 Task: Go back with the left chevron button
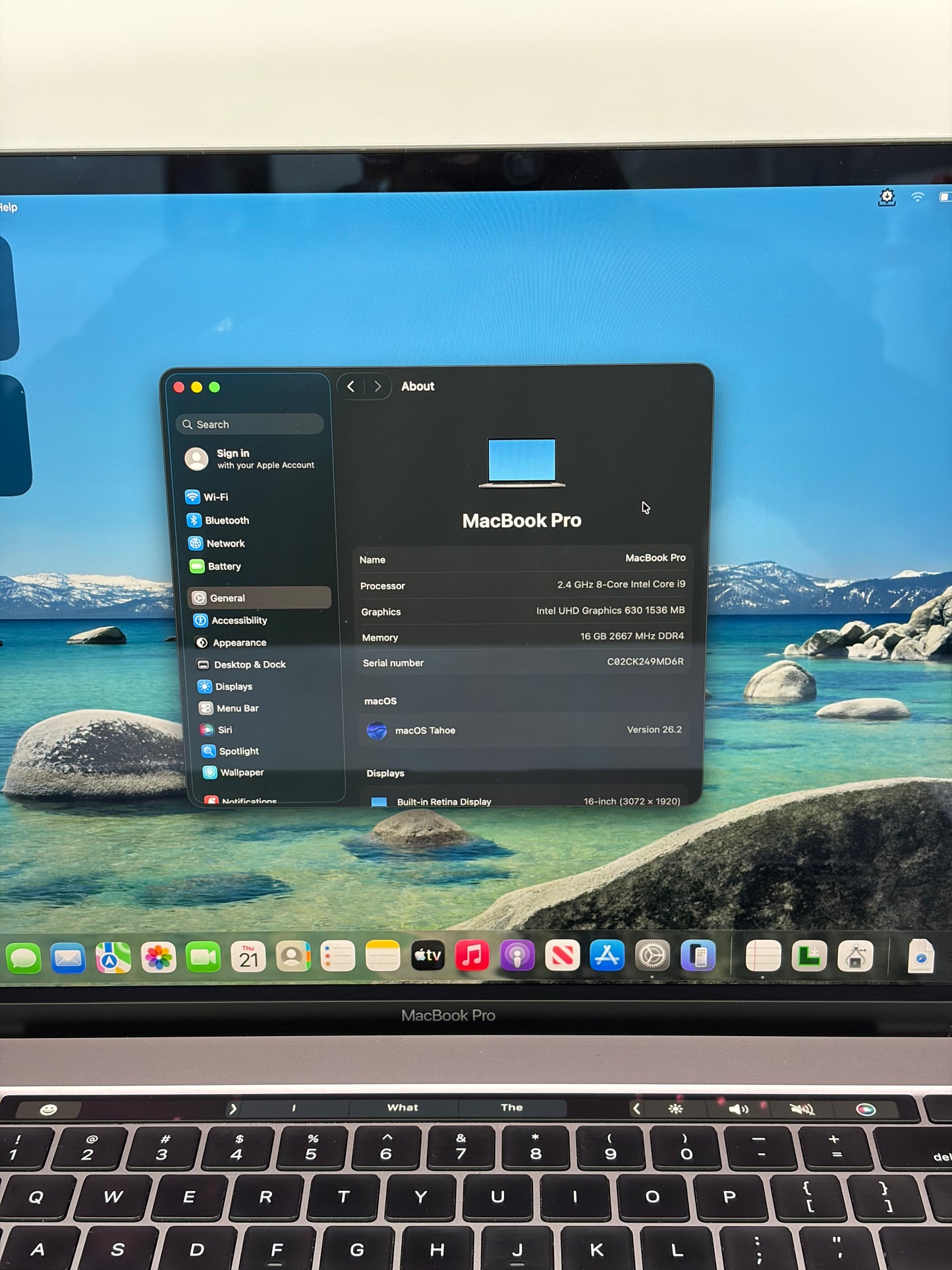click(x=351, y=386)
